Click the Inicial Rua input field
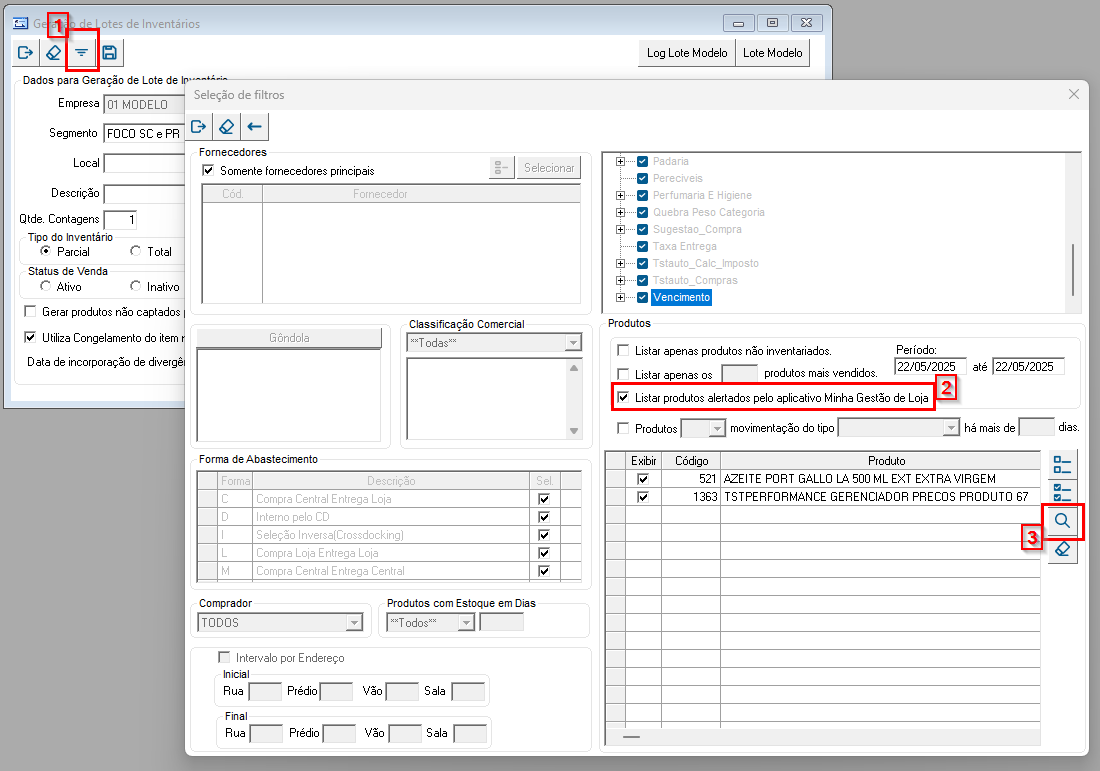Screen dimensions: 1100x771 (265, 691)
